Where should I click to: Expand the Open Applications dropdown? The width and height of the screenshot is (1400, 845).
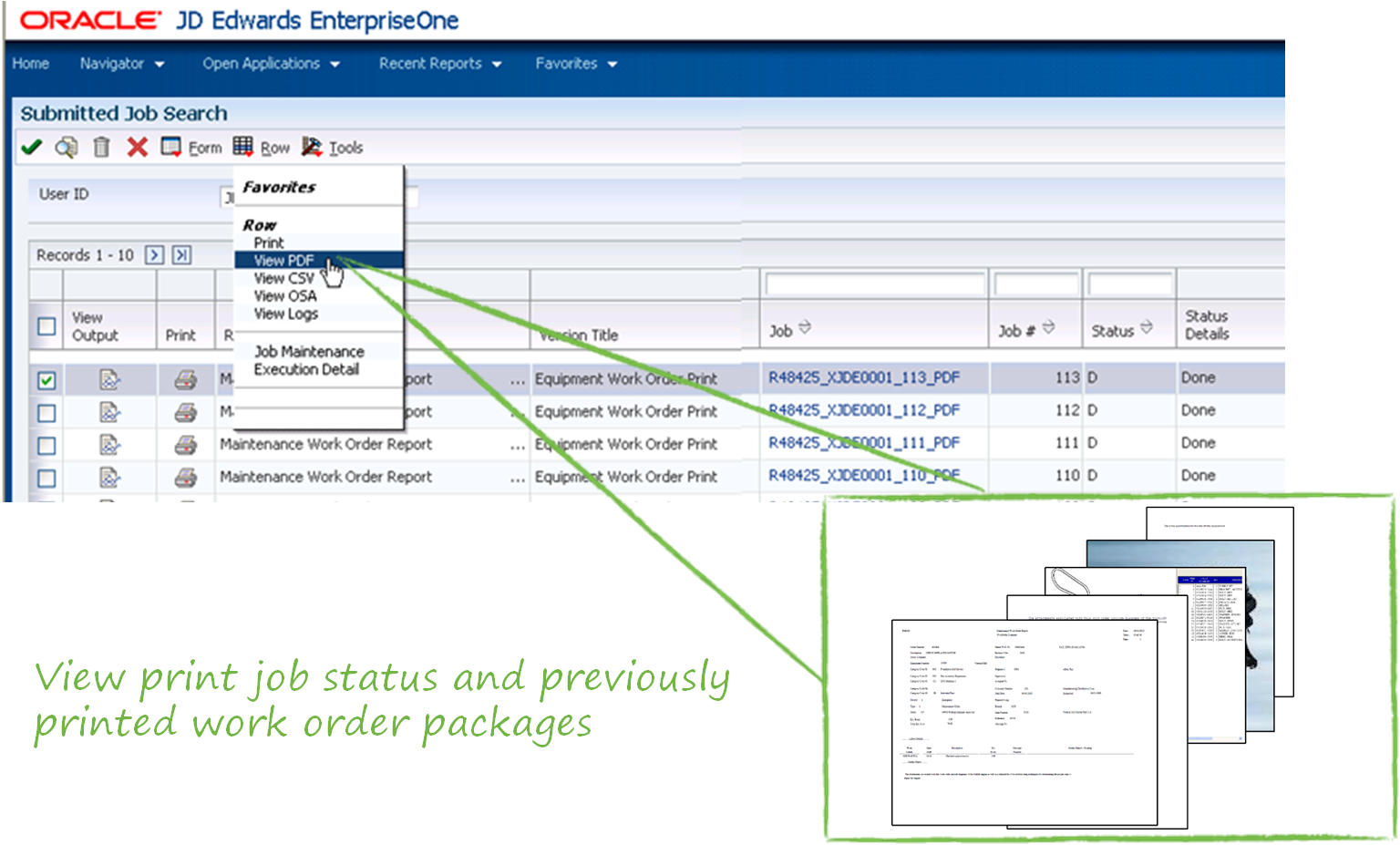[272, 64]
